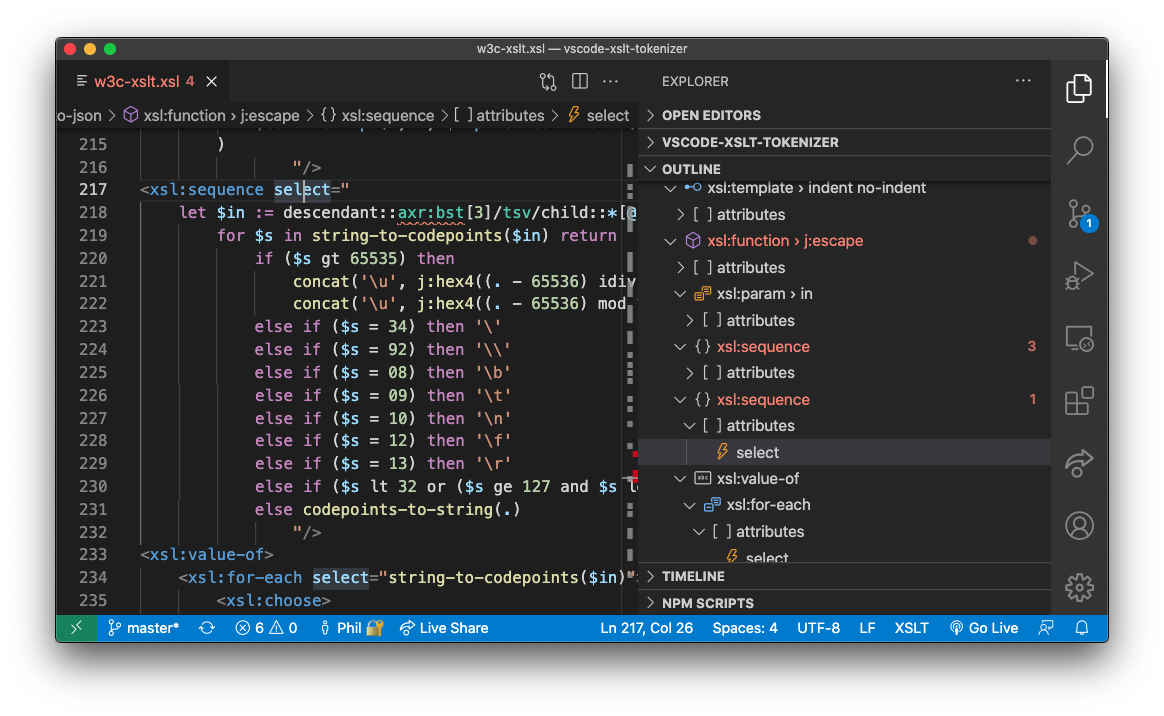Select the w3c-xslt.xsl editor tab
This screenshot has width=1164, height=716.
pyautogui.click(x=136, y=82)
